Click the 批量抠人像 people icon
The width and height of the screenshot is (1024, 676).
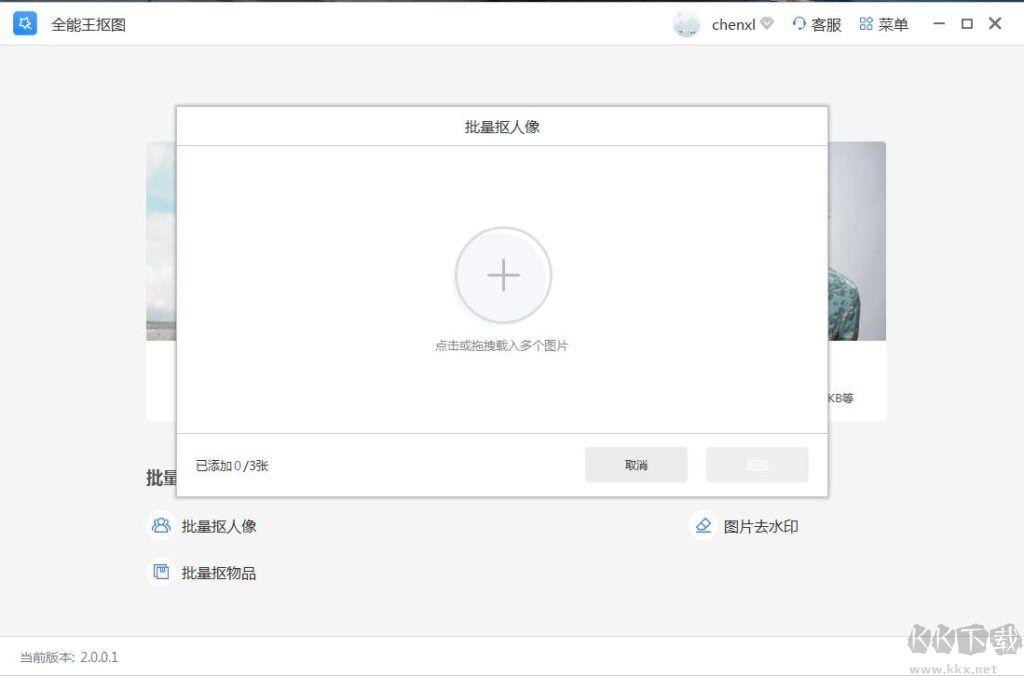click(161, 525)
